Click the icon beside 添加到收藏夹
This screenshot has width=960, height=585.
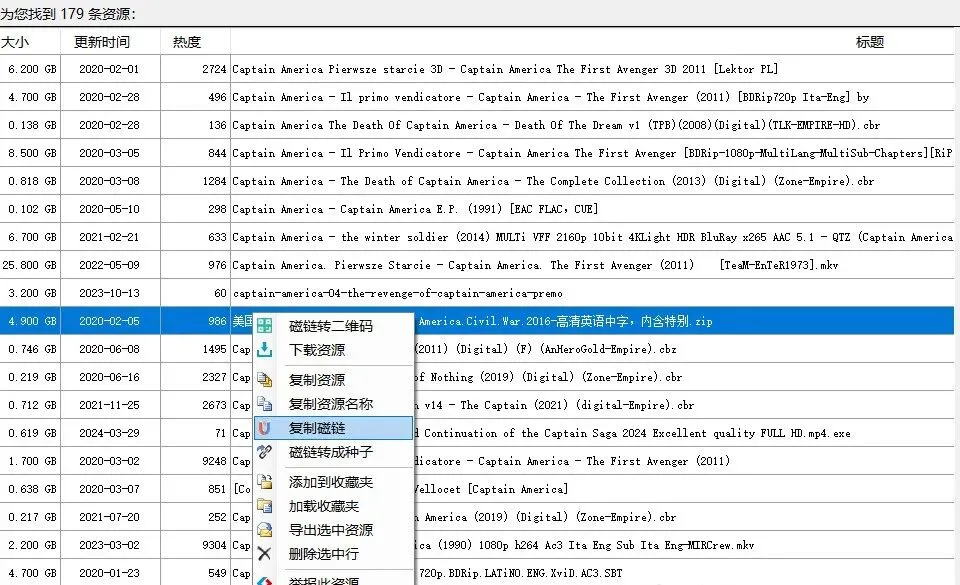click(264, 482)
